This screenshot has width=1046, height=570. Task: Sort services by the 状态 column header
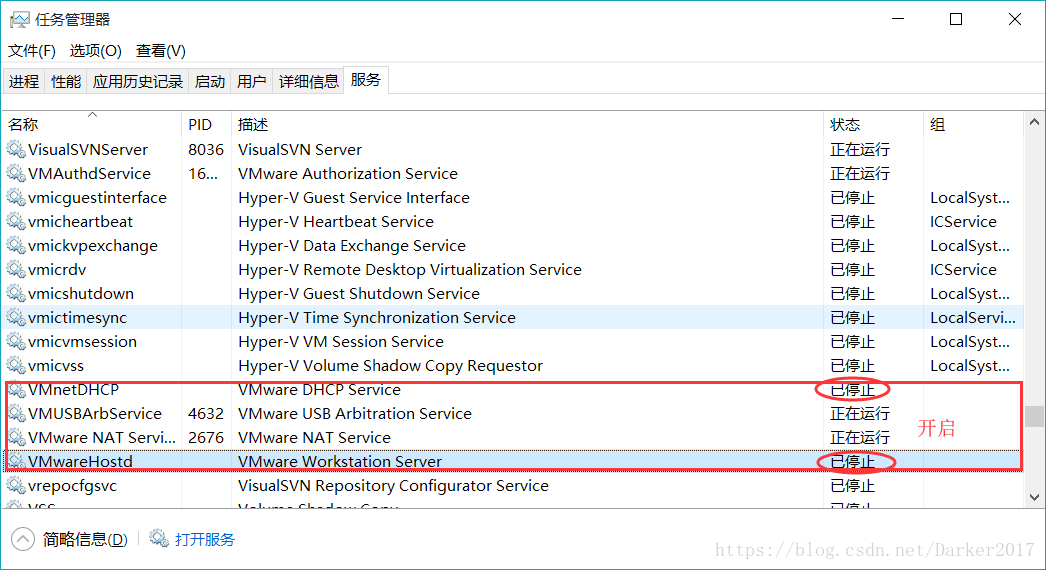tap(873, 124)
